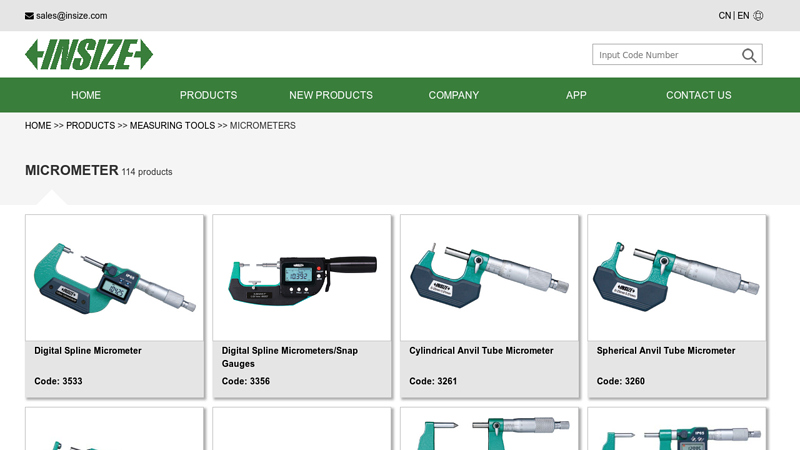
Task: Open the APP menu item
Action: tap(576, 95)
